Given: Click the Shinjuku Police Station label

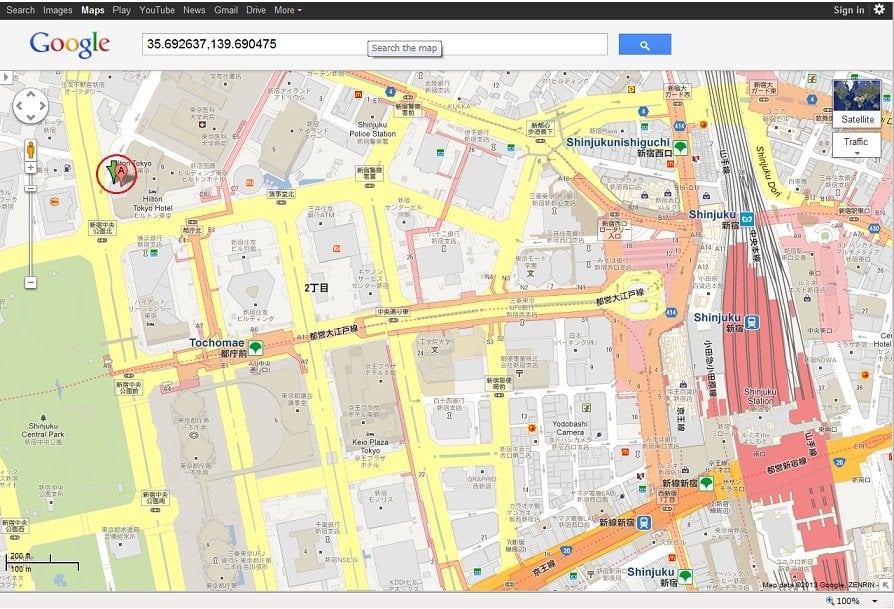Looking at the screenshot, I should 372,129.
